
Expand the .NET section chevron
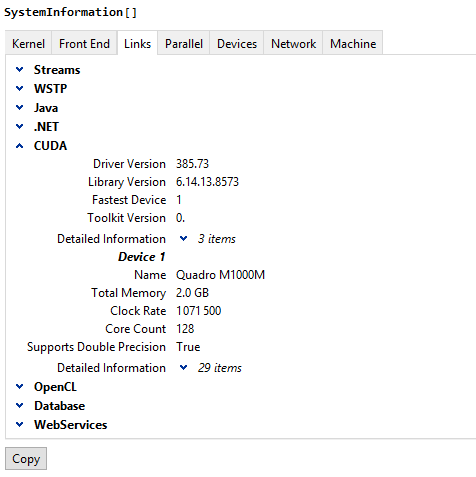coord(20,127)
